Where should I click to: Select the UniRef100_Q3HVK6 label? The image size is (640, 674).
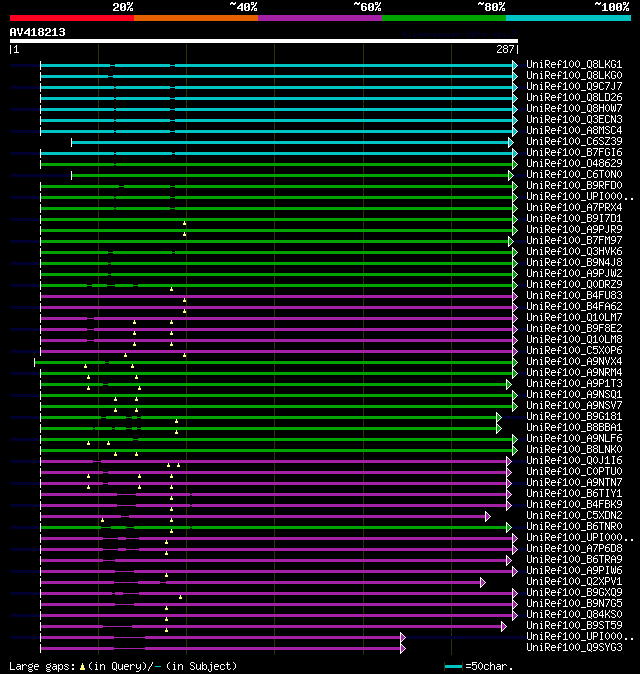coord(574,251)
